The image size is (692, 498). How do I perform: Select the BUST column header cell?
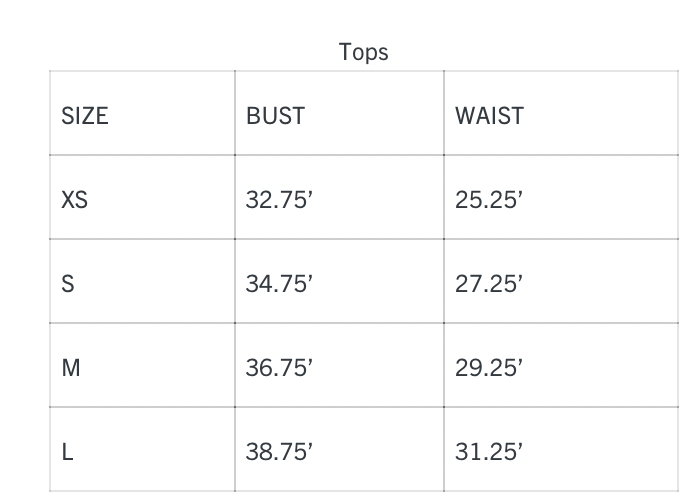click(275, 116)
